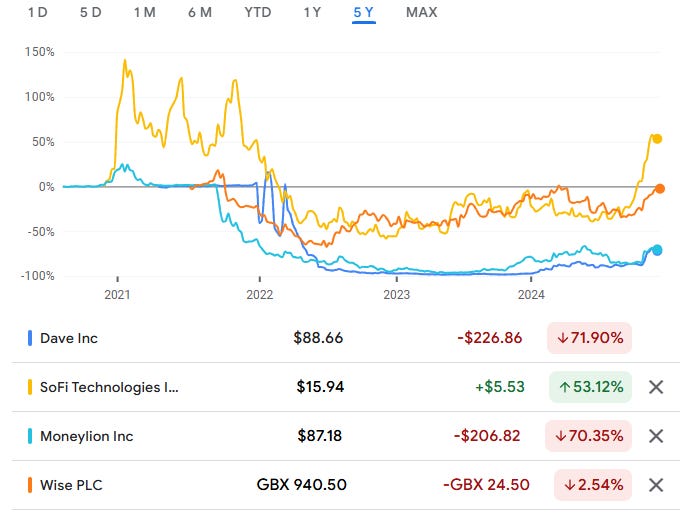Click the 50% y-axis label
The height and width of the screenshot is (513, 693).
43,142
